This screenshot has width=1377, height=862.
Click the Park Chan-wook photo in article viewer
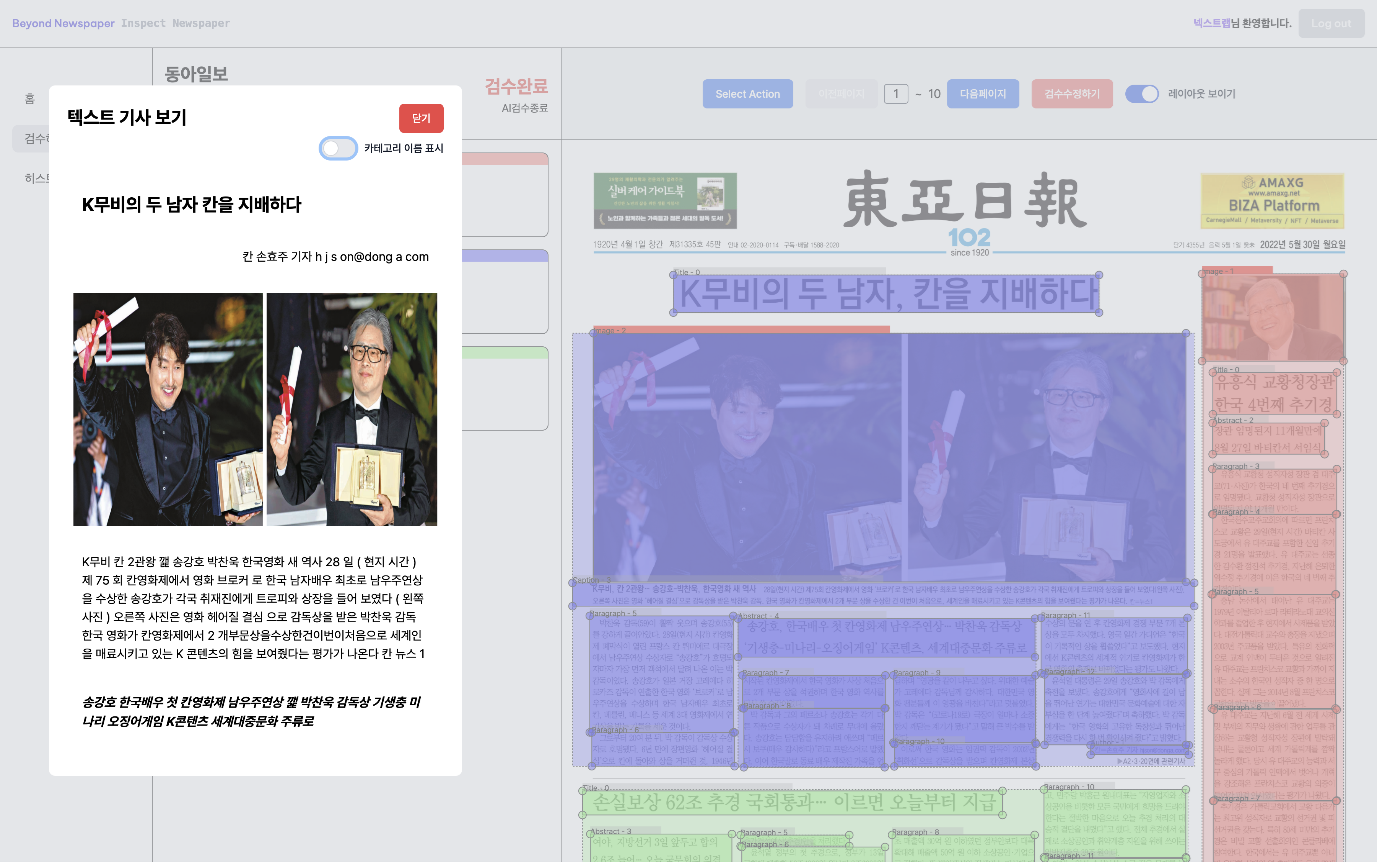click(352, 409)
